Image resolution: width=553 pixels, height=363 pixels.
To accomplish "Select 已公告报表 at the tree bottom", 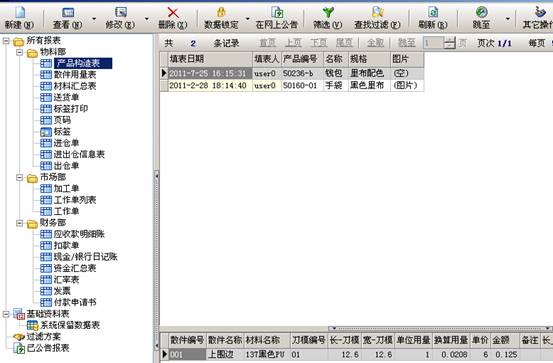I will click(x=48, y=348).
